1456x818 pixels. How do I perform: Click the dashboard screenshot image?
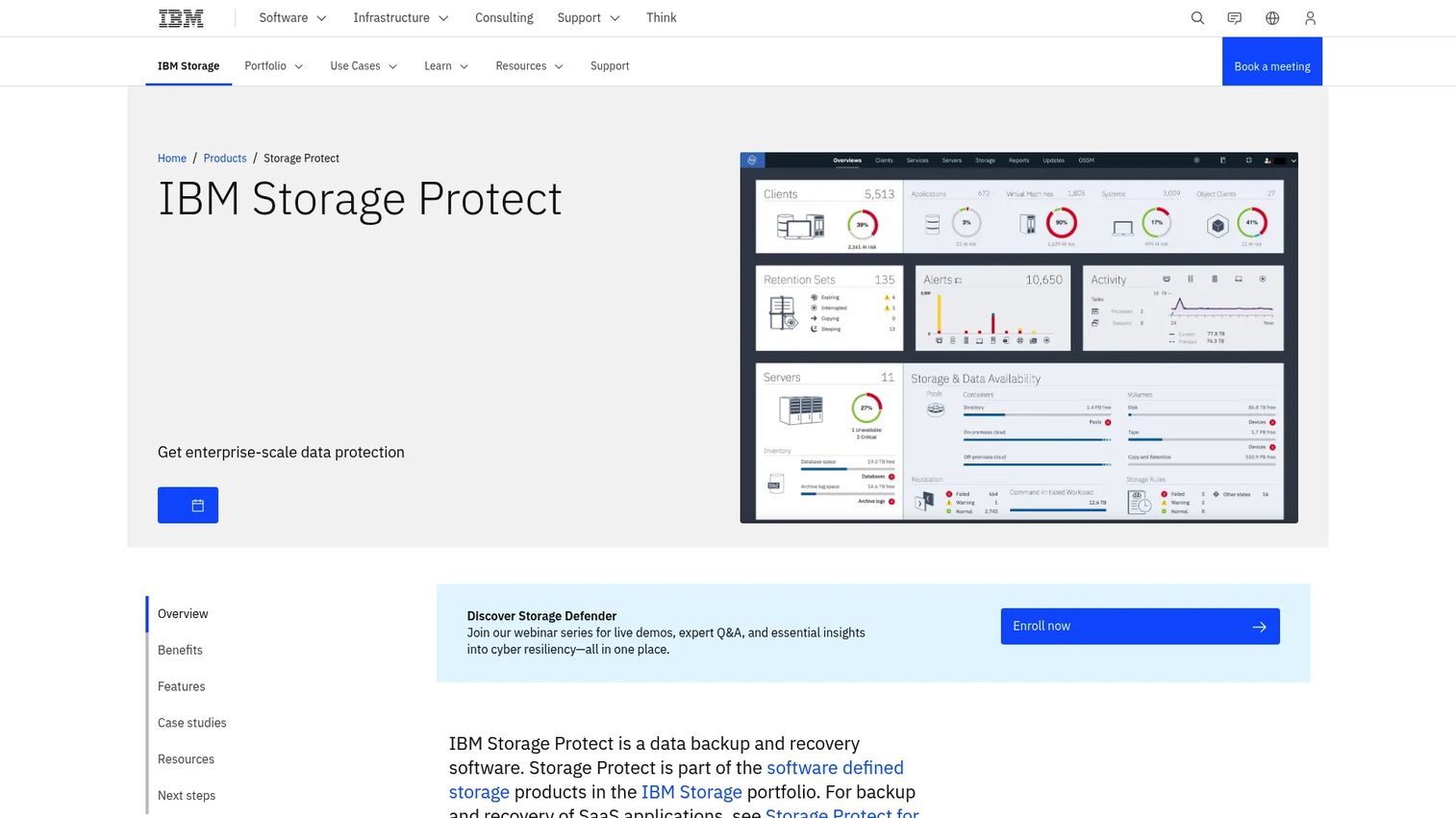(1018, 337)
